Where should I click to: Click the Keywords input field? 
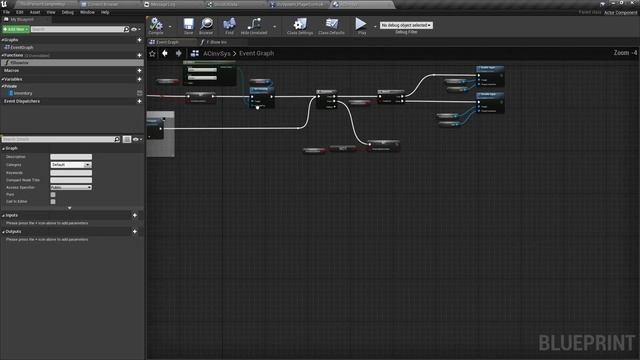pos(71,173)
